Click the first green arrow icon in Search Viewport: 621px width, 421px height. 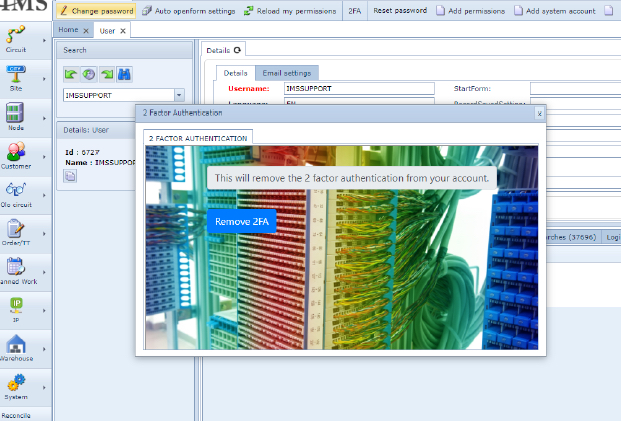pyautogui.click(x=71, y=74)
